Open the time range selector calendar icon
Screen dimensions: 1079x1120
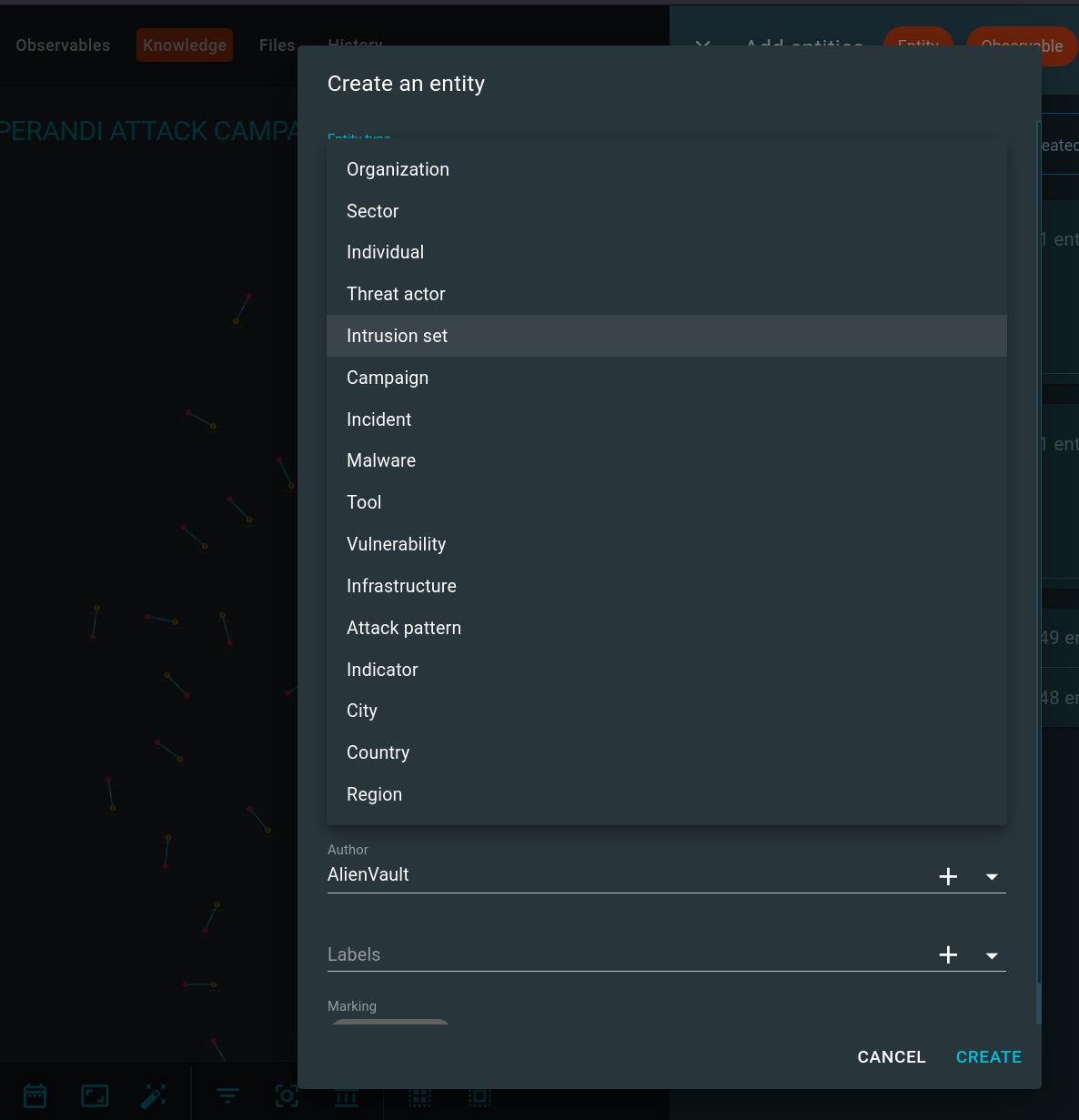tap(35, 1095)
